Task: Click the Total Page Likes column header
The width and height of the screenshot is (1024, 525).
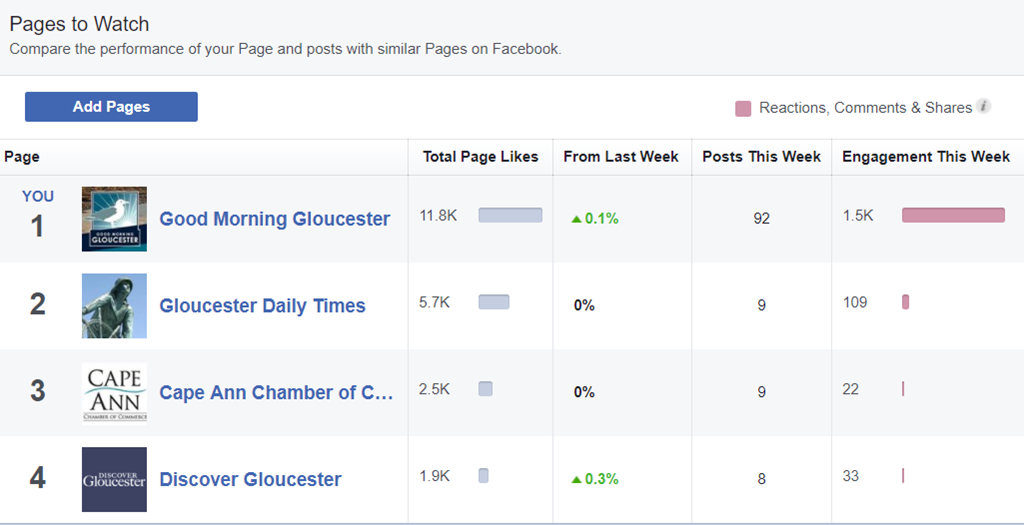Action: coord(480,157)
